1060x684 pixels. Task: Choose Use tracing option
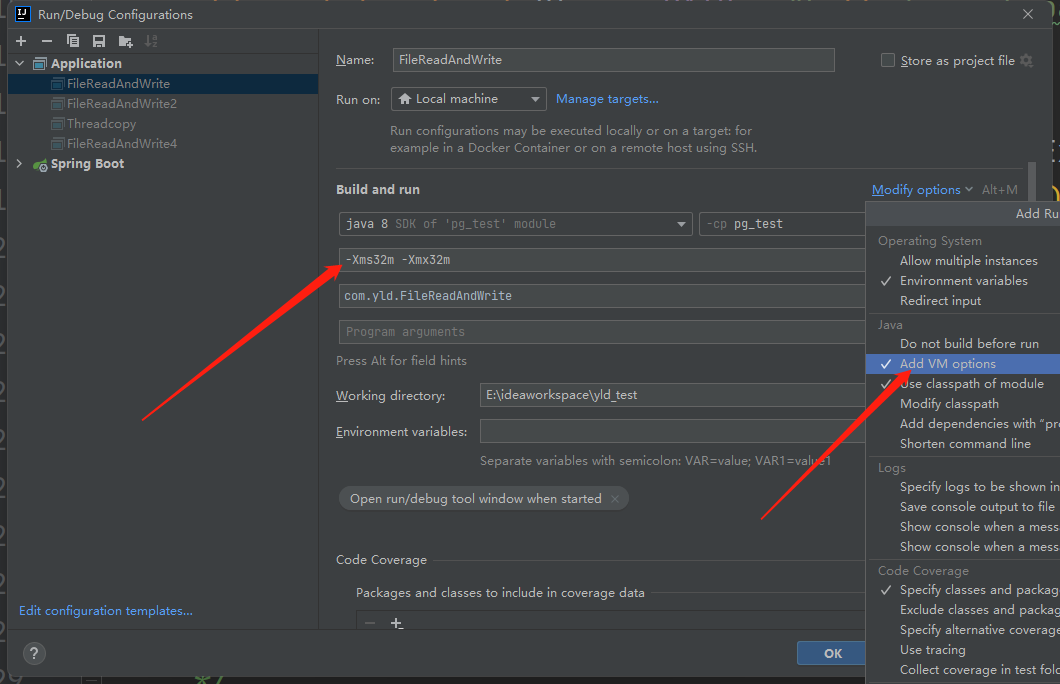[963, 650]
